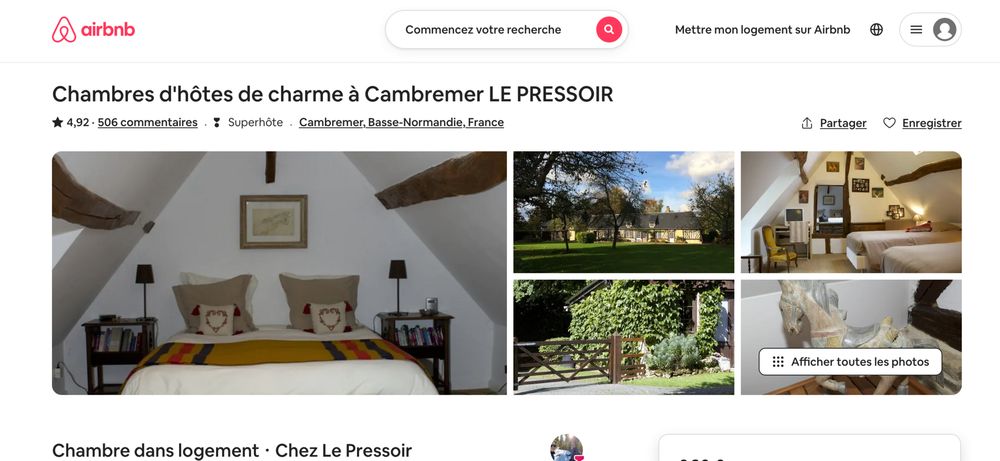Click Mettre mon logement sur Airbnb
This screenshot has height=461, width=1000.
pyautogui.click(x=763, y=29)
